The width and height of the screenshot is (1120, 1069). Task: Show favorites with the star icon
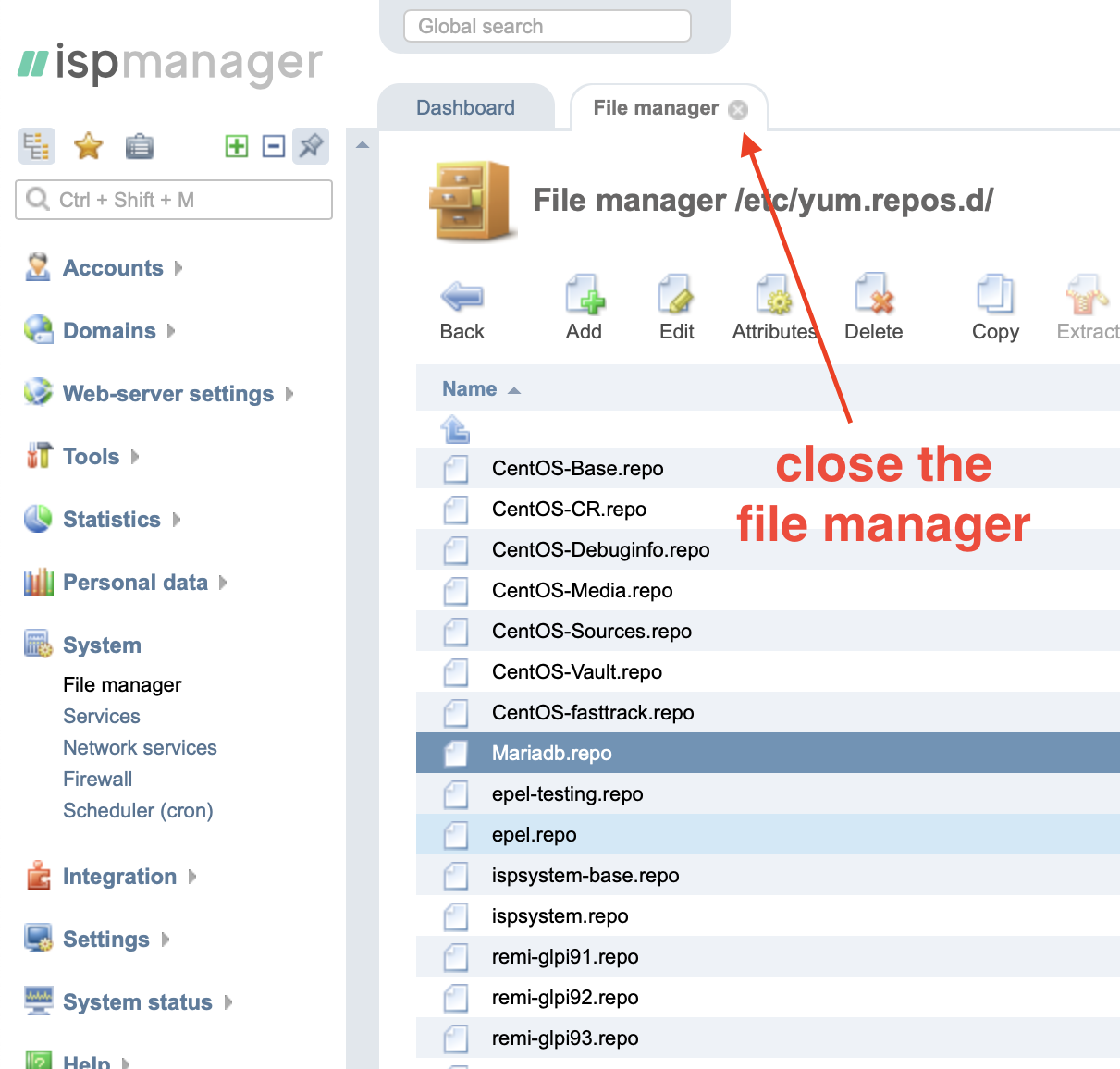pos(89,146)
